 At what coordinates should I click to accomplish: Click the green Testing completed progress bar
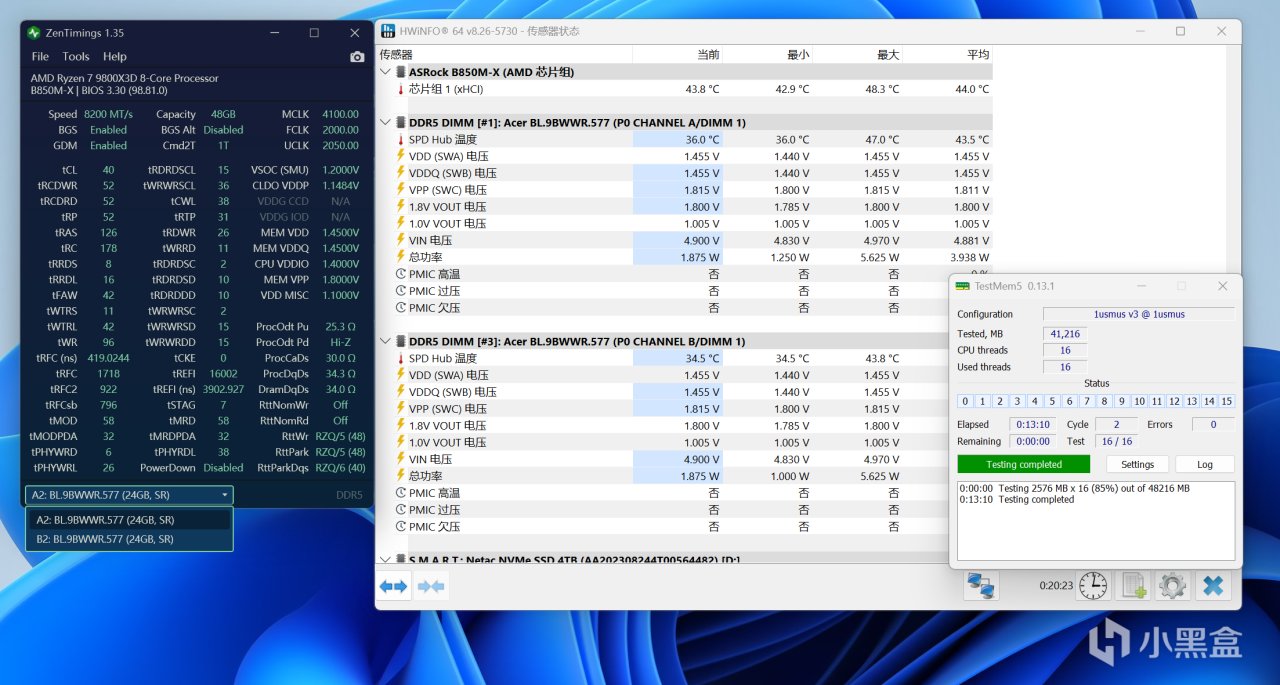(x=1023, y=464)
